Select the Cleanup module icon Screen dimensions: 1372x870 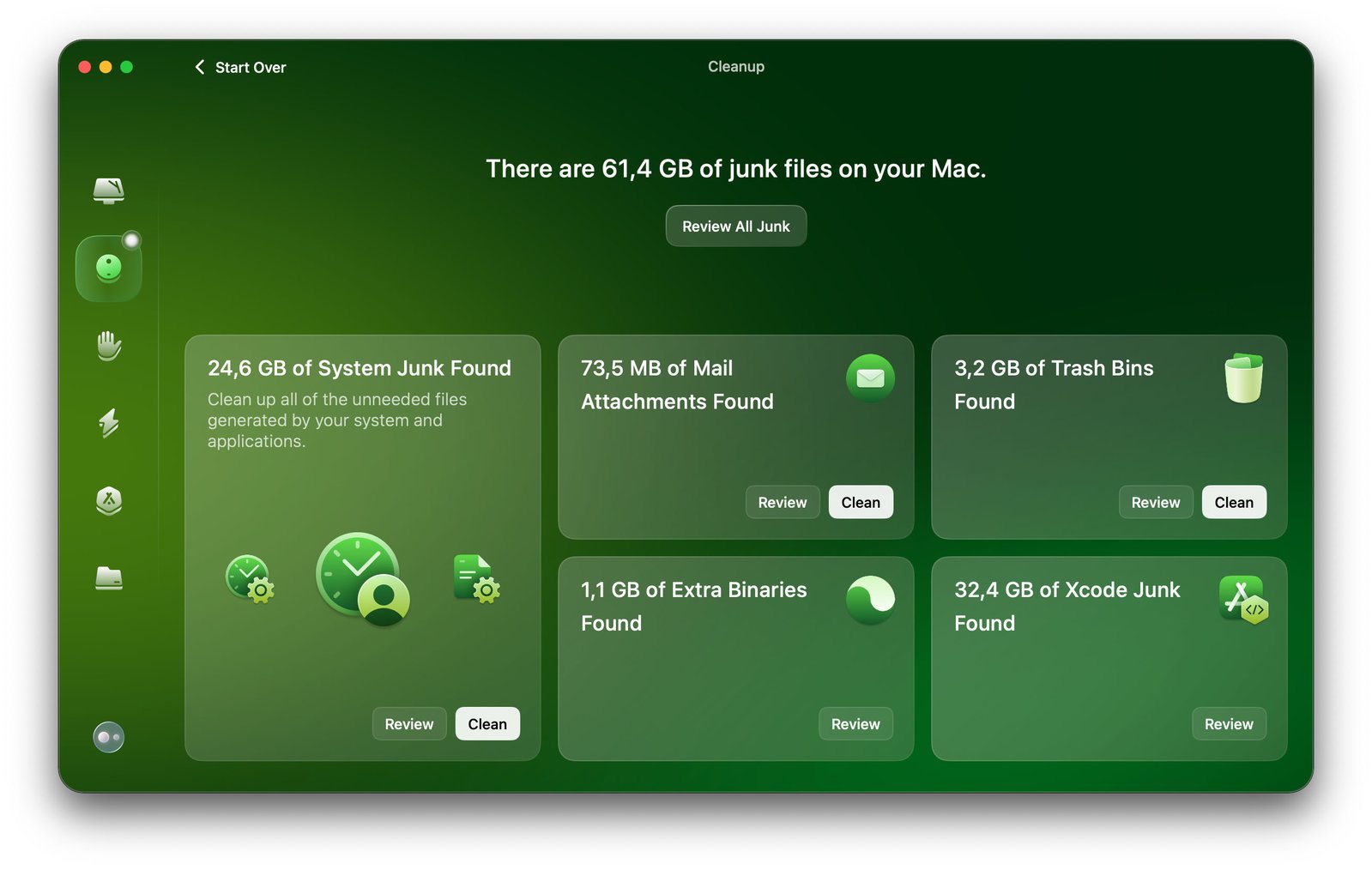click(109, 269)
